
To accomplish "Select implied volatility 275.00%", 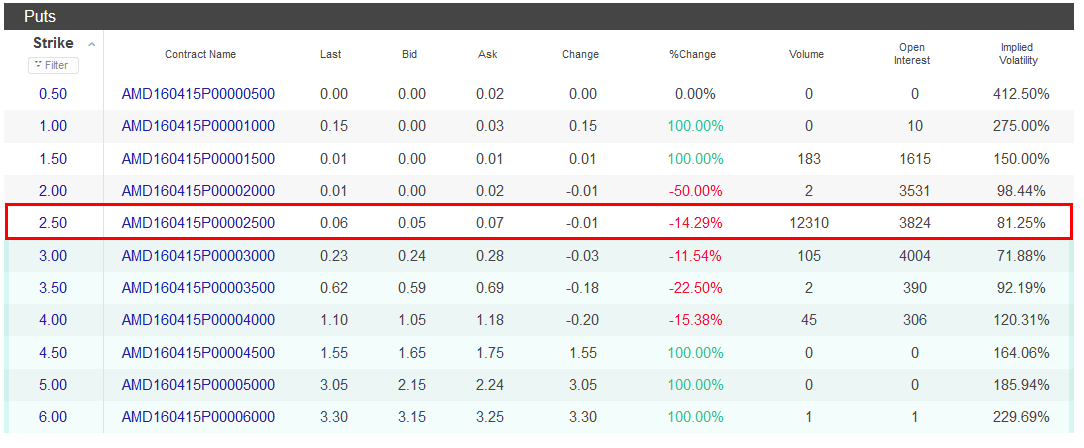I will (1019, 127).
